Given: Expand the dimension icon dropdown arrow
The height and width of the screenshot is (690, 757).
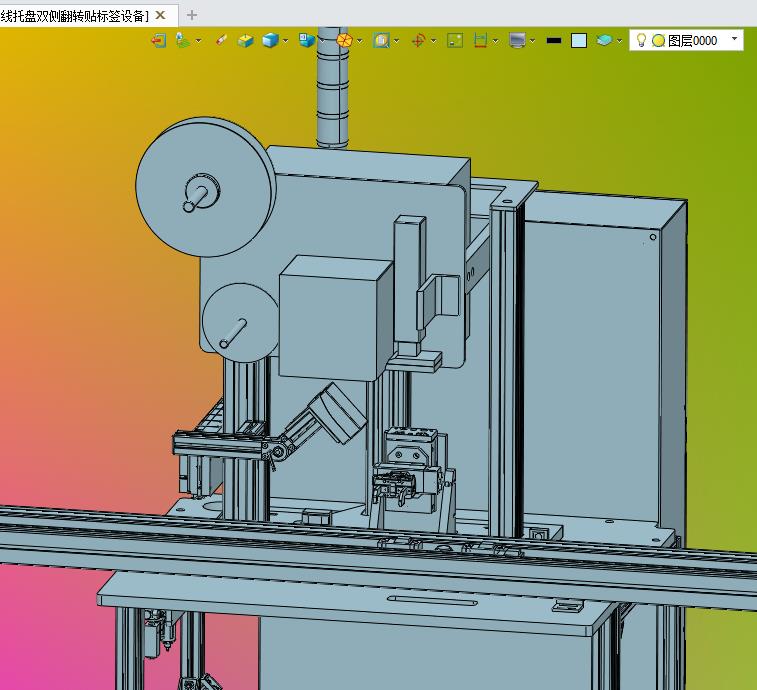Looking at the screenshot, I should coord(495,41).
